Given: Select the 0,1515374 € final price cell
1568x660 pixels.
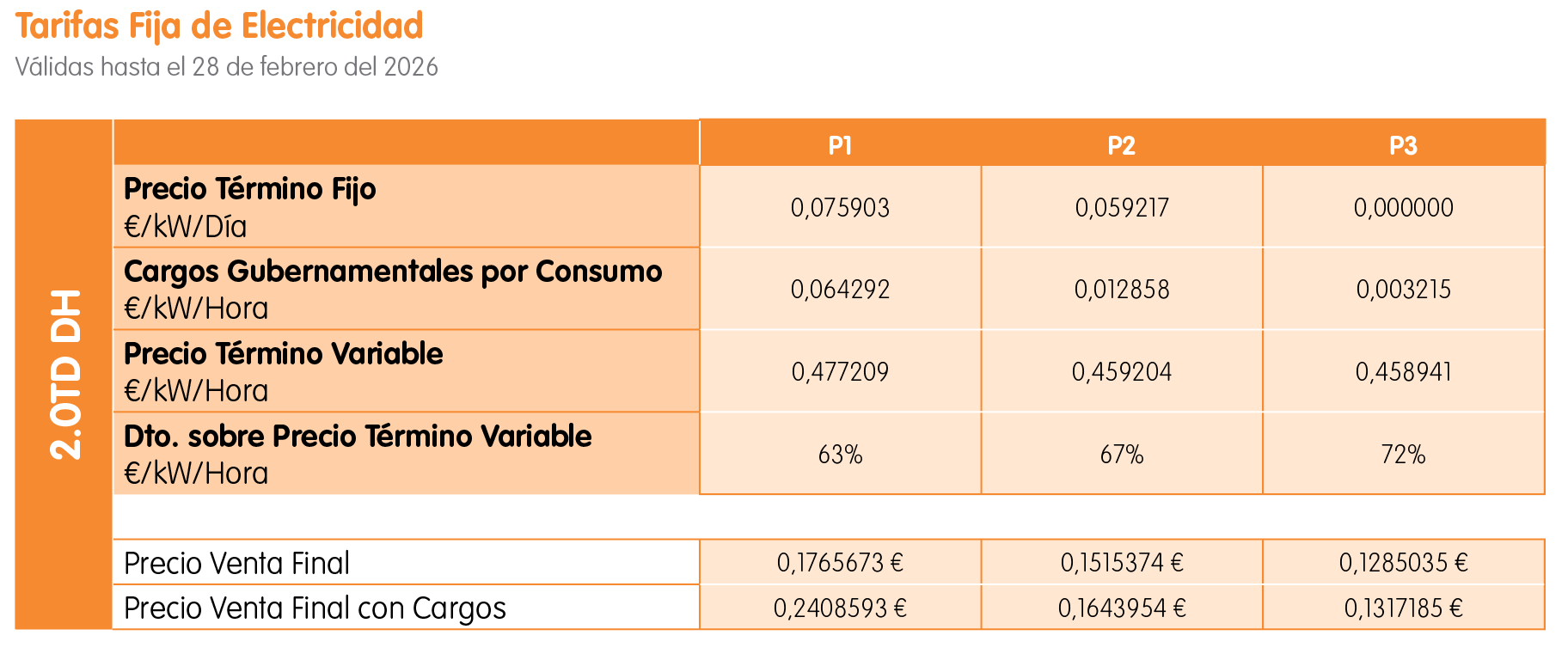Looking at the screenshot, I should [x=1121, y=563].
